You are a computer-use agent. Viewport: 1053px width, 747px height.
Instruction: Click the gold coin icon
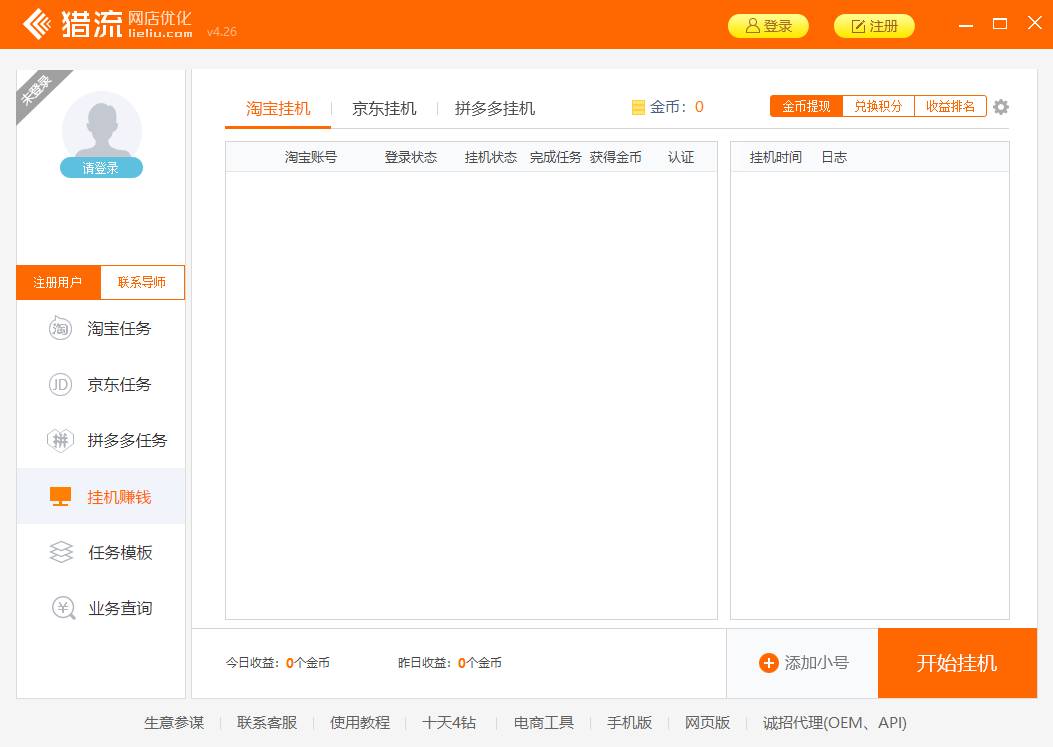point(638,107)
